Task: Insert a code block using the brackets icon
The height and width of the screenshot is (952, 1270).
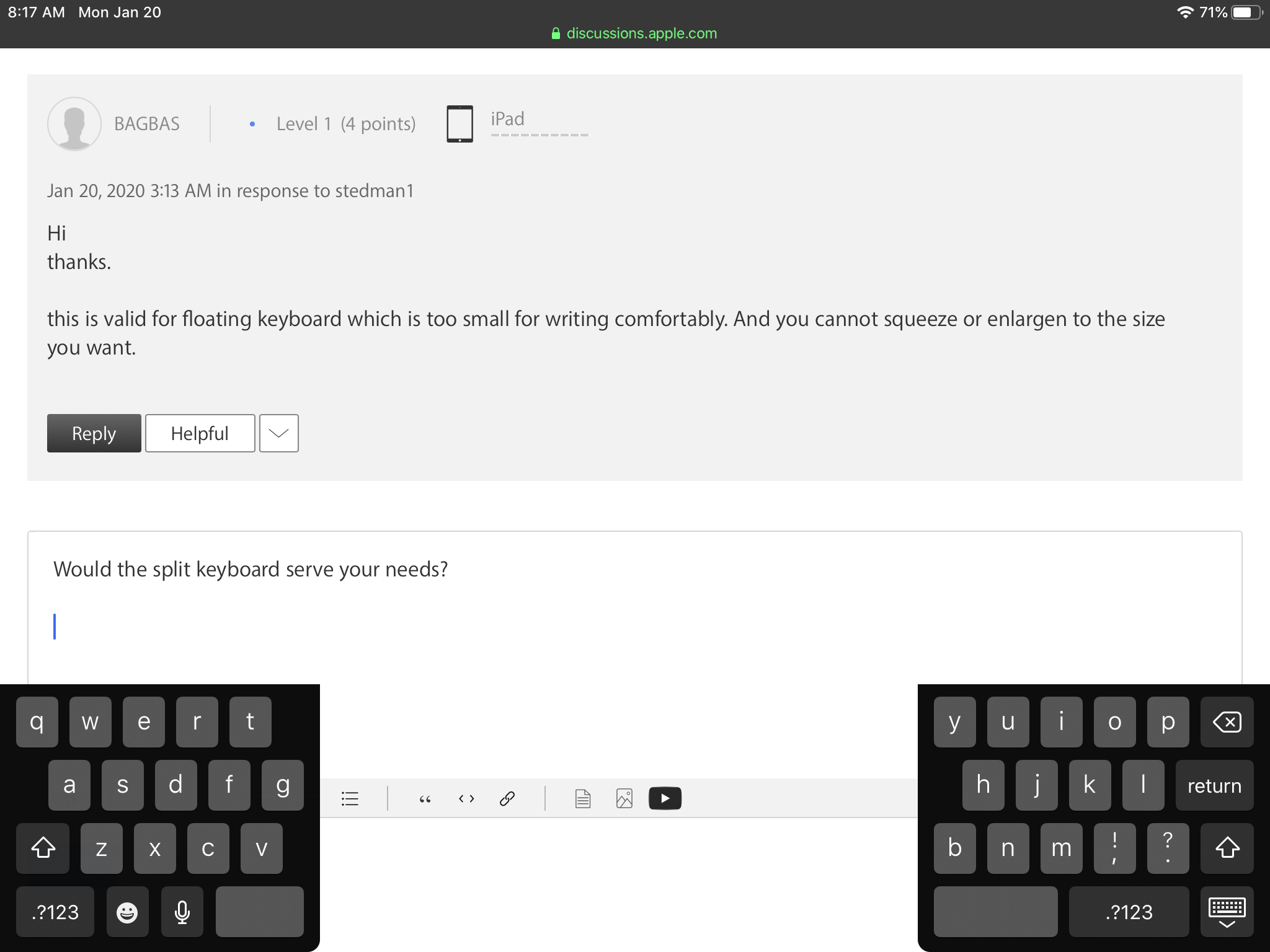Action: [466, 798]
